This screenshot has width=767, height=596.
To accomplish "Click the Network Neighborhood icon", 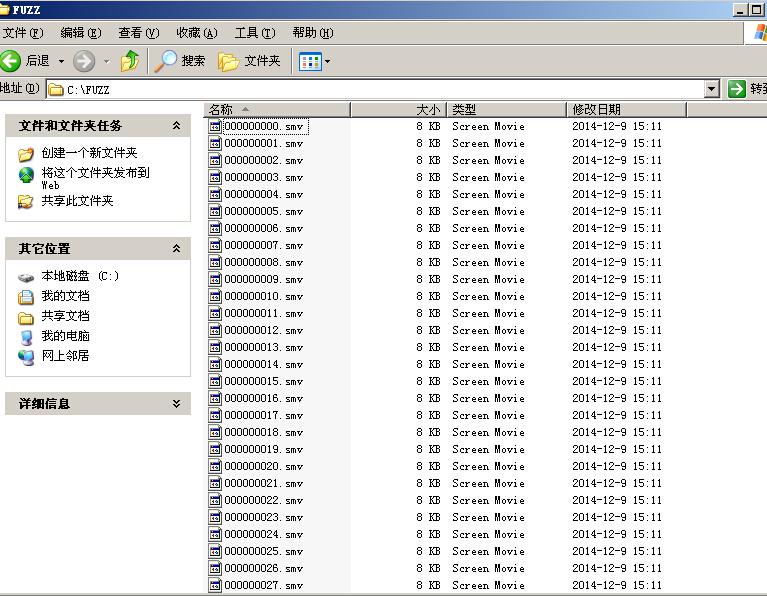I will click(26, 357).
